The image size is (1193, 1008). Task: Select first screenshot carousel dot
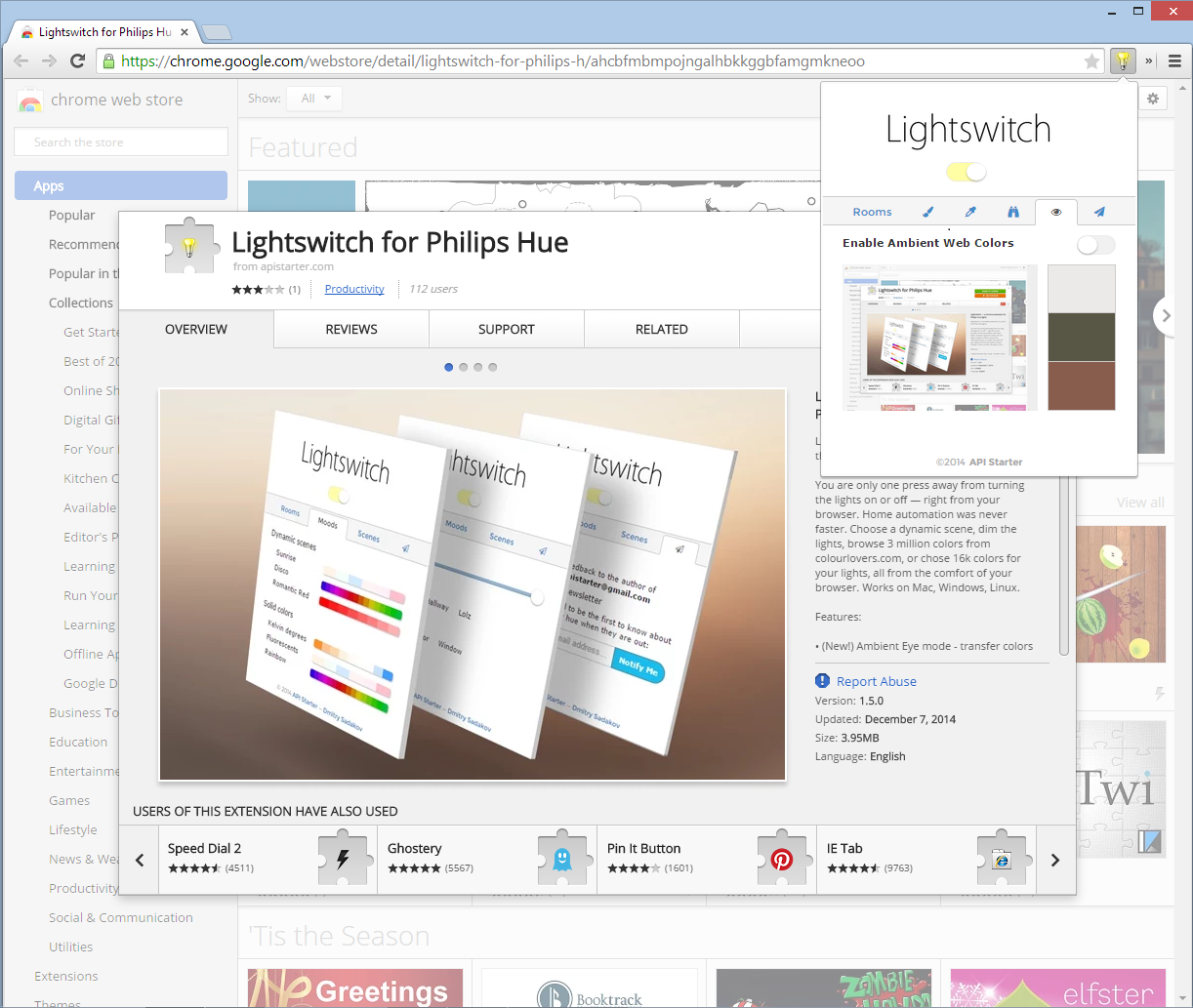[449, 367]
